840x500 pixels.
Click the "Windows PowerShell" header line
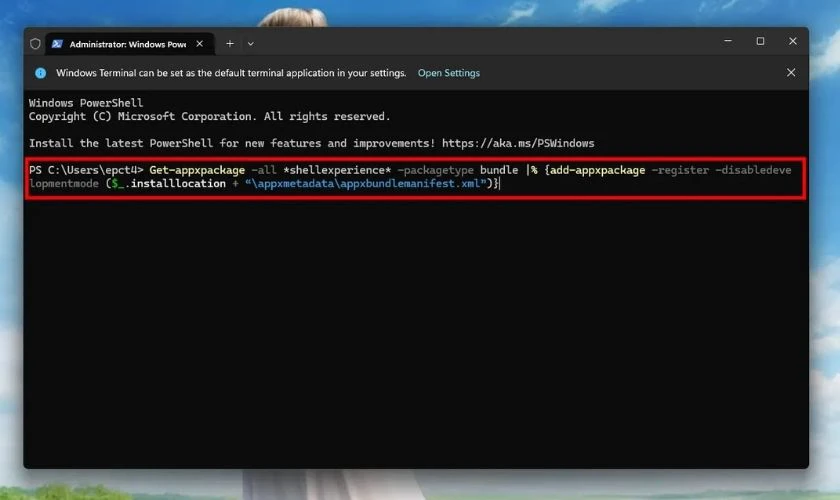coord(86,103)
